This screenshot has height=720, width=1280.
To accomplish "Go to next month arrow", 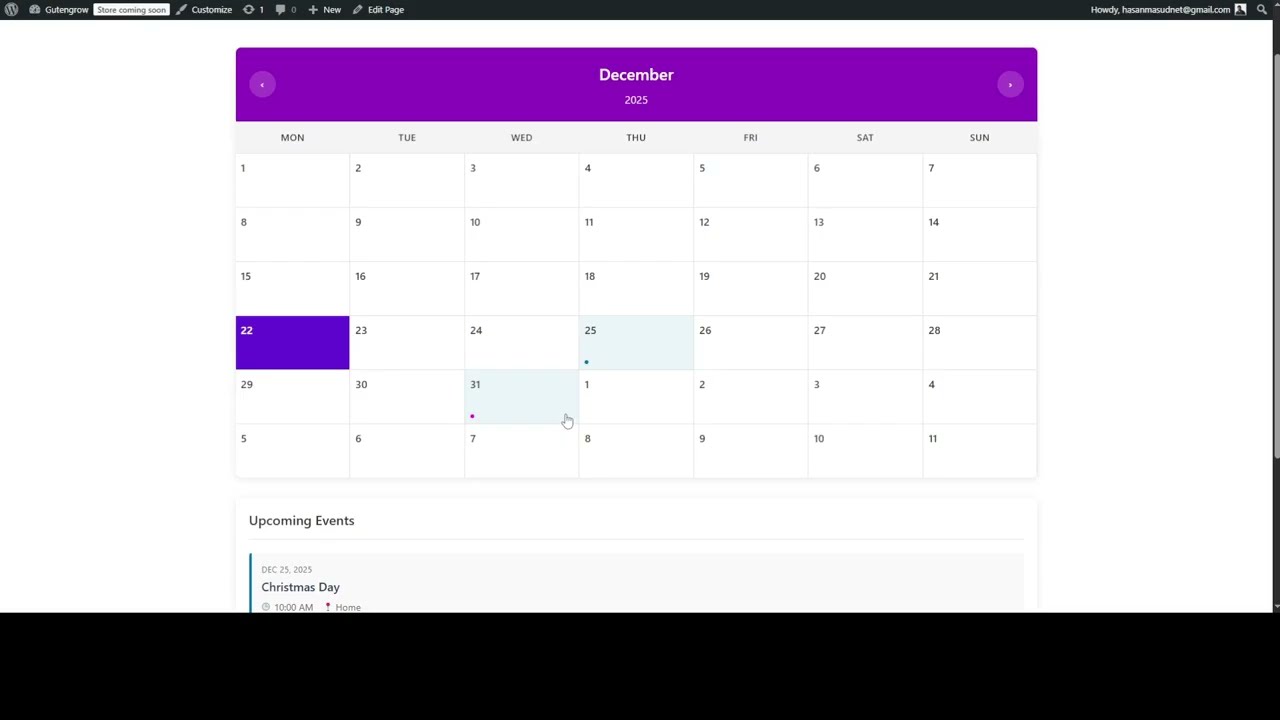I will (x=1010, y=85).
